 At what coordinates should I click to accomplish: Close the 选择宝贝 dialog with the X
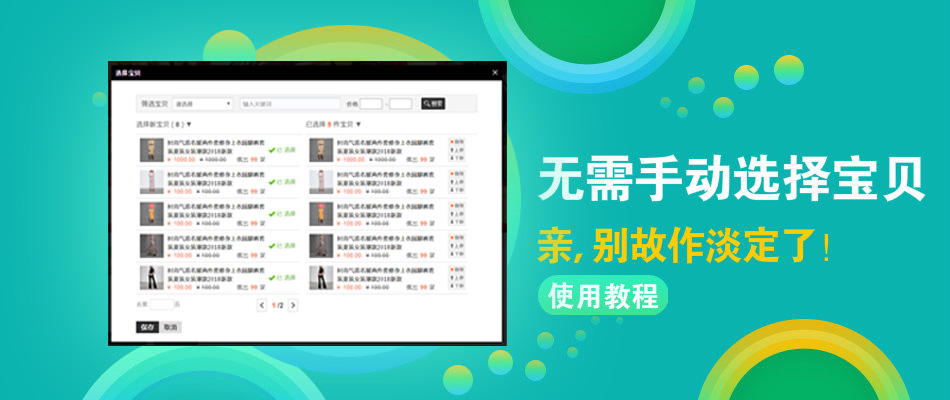pyautogui.click(x=495, y=73)
